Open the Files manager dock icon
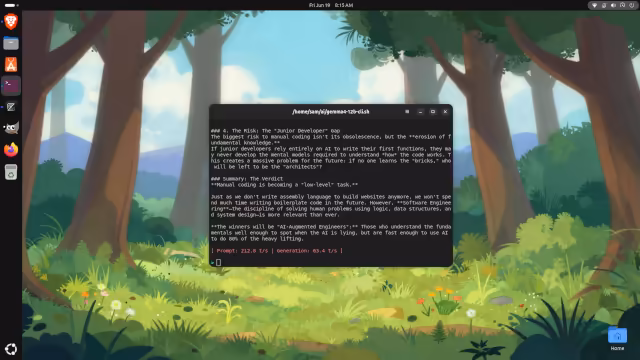 11,43
